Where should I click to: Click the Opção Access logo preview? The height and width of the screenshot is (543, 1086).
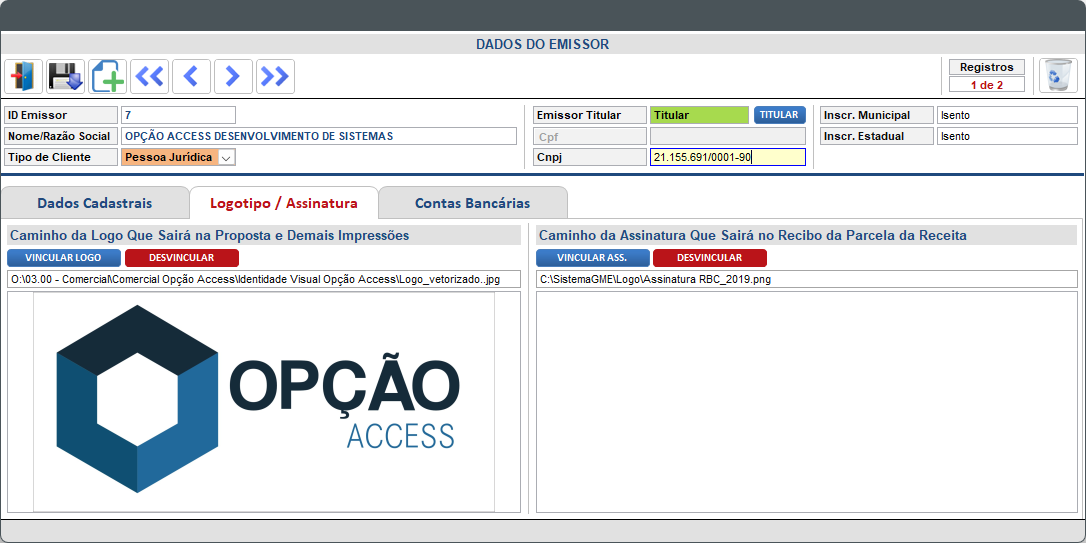click(264, 402)
